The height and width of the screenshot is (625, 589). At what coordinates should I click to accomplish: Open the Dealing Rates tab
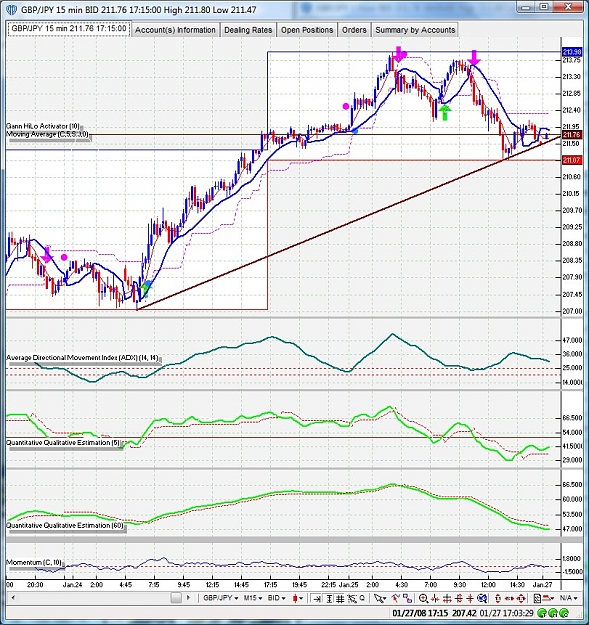coord(248,30)
